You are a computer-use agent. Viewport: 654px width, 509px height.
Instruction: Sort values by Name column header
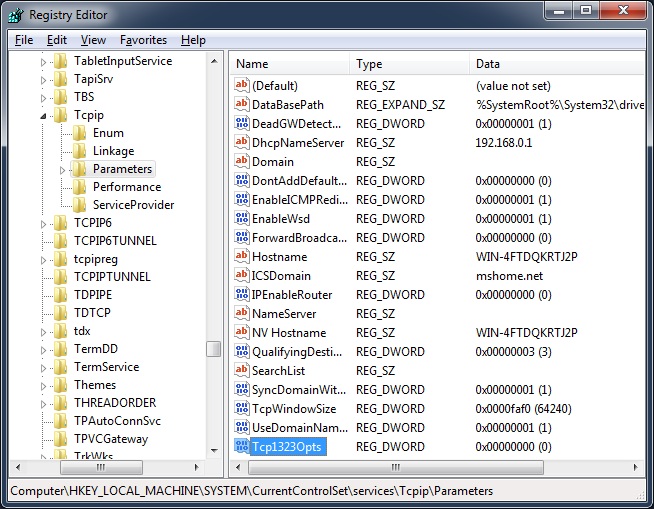pyautogui.click(x=289, y=64)
